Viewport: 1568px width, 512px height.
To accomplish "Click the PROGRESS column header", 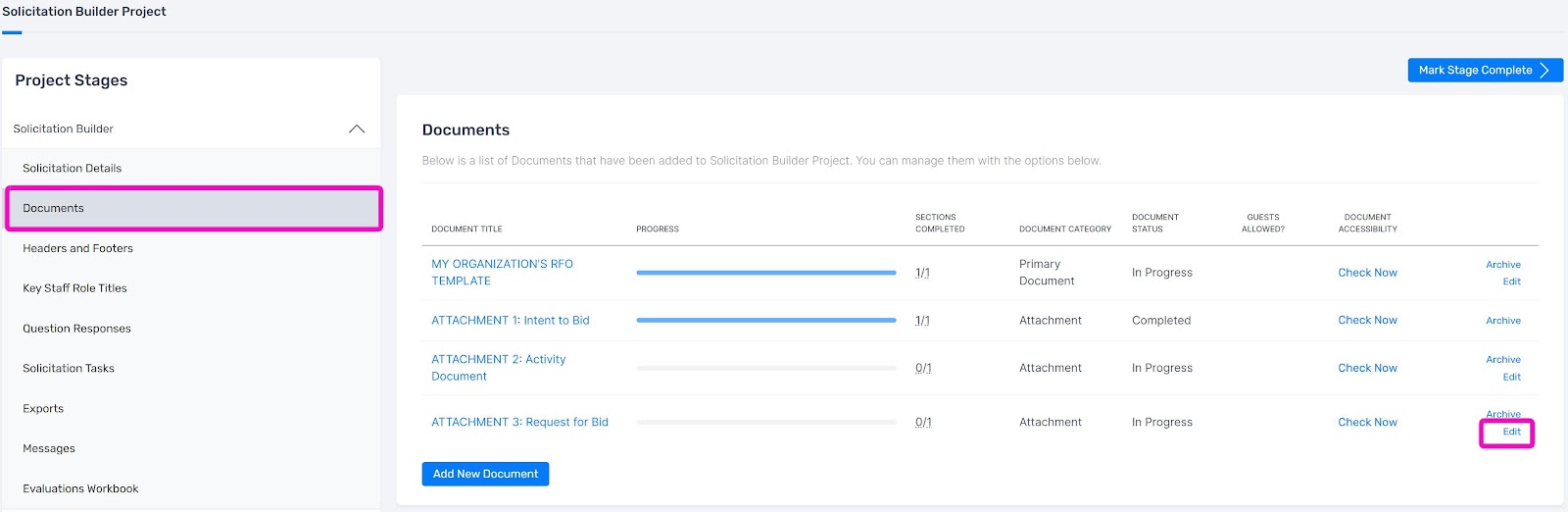I will pos(658,229).
